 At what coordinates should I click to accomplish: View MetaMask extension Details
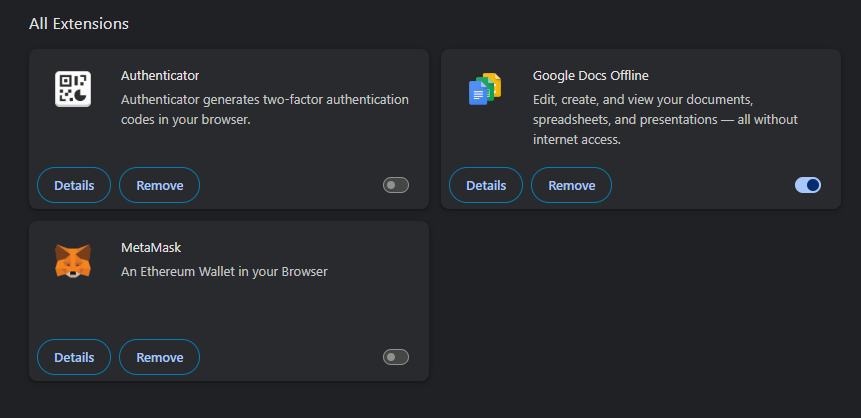pyautogui.click(x=74, y=357)
